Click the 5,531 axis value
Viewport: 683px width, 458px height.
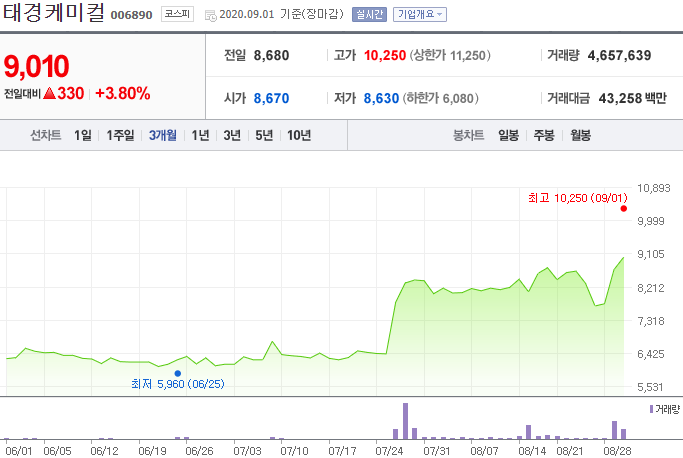[651, 387]
